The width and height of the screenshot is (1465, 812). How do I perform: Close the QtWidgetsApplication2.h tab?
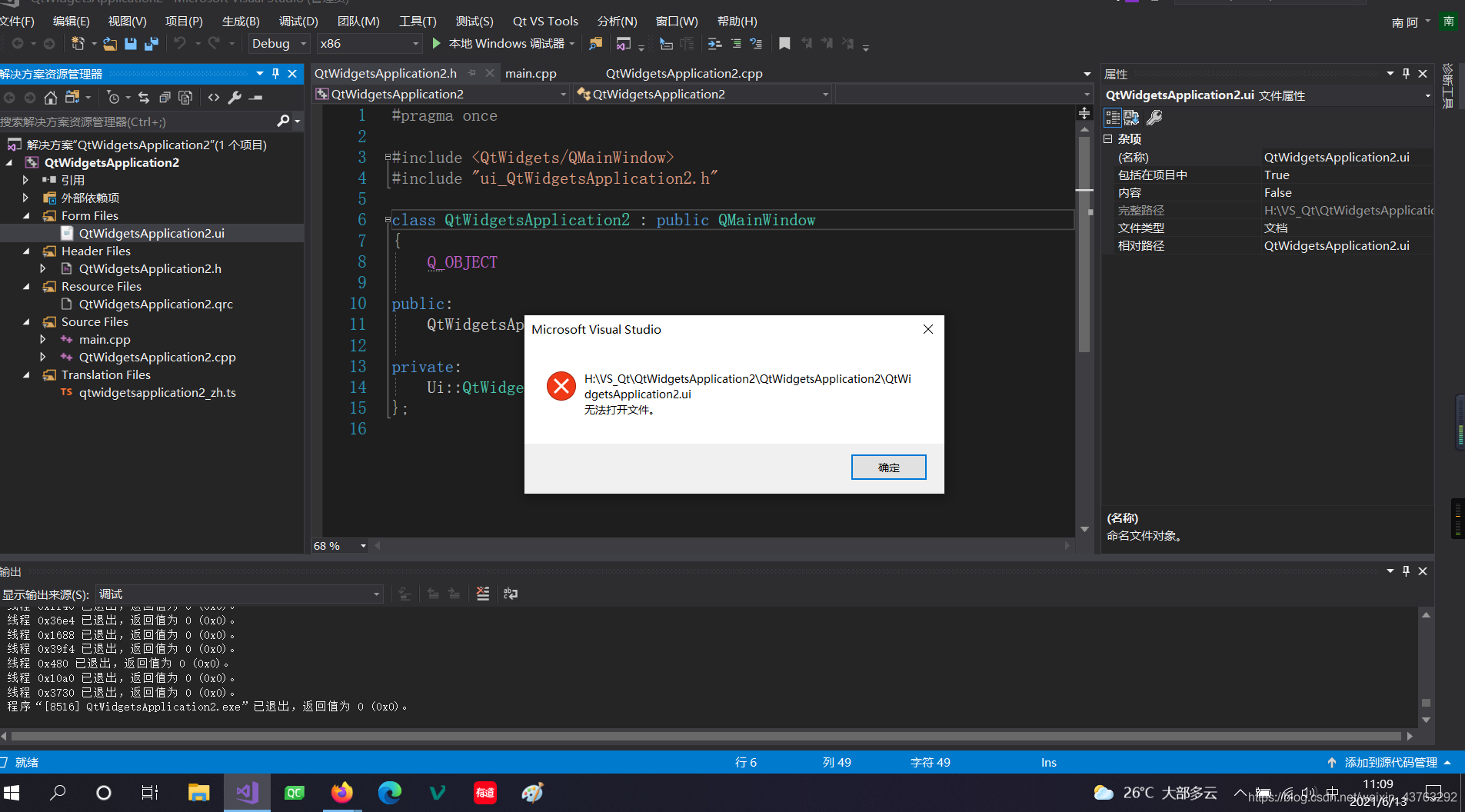[x=490, y=74]
